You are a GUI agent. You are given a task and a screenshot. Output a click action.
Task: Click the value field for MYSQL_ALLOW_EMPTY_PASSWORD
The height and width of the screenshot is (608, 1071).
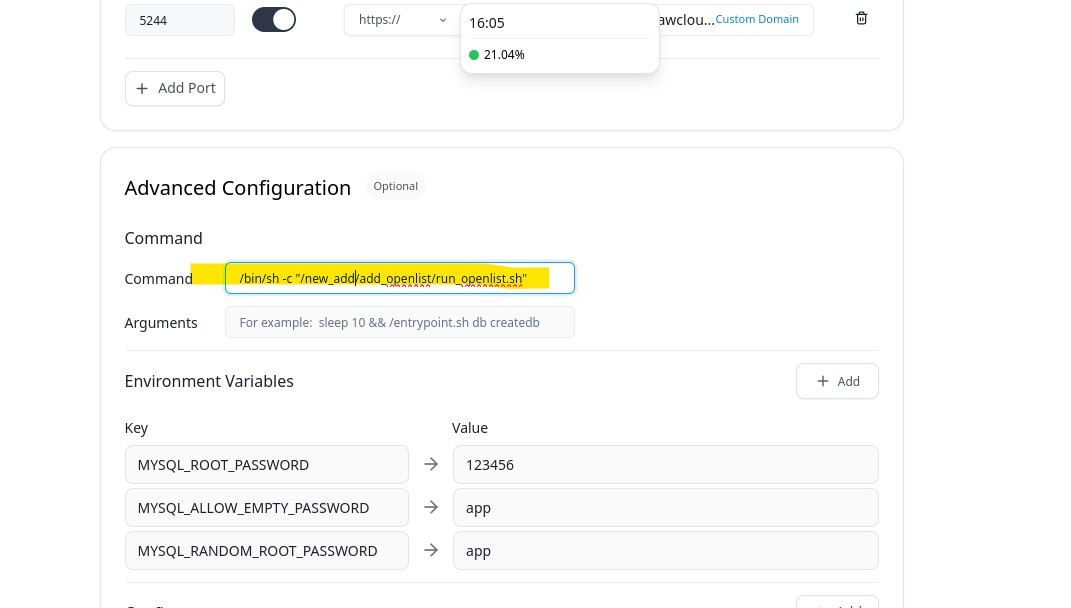pos(665,507)
